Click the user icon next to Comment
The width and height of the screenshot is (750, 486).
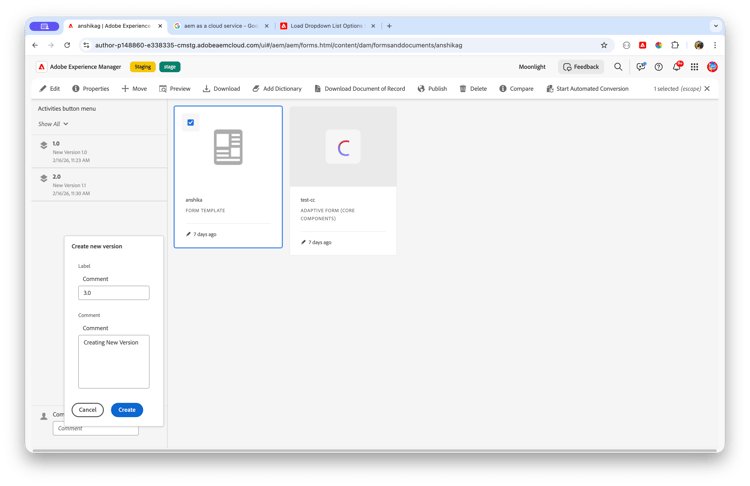[x=44, y=416]
